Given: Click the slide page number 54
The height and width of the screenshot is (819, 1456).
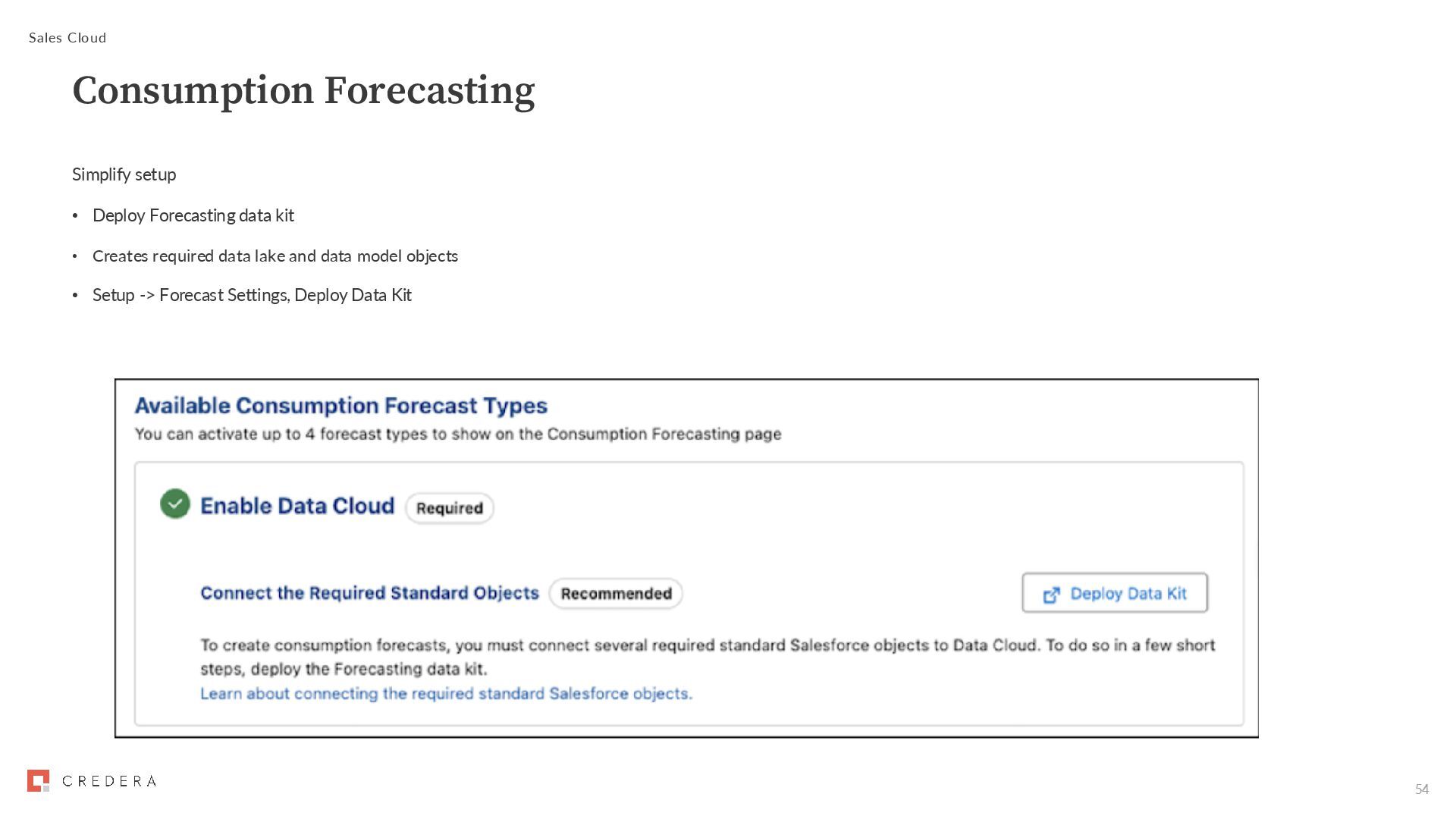Looking at the screenshot, I should pos(1421,789).
